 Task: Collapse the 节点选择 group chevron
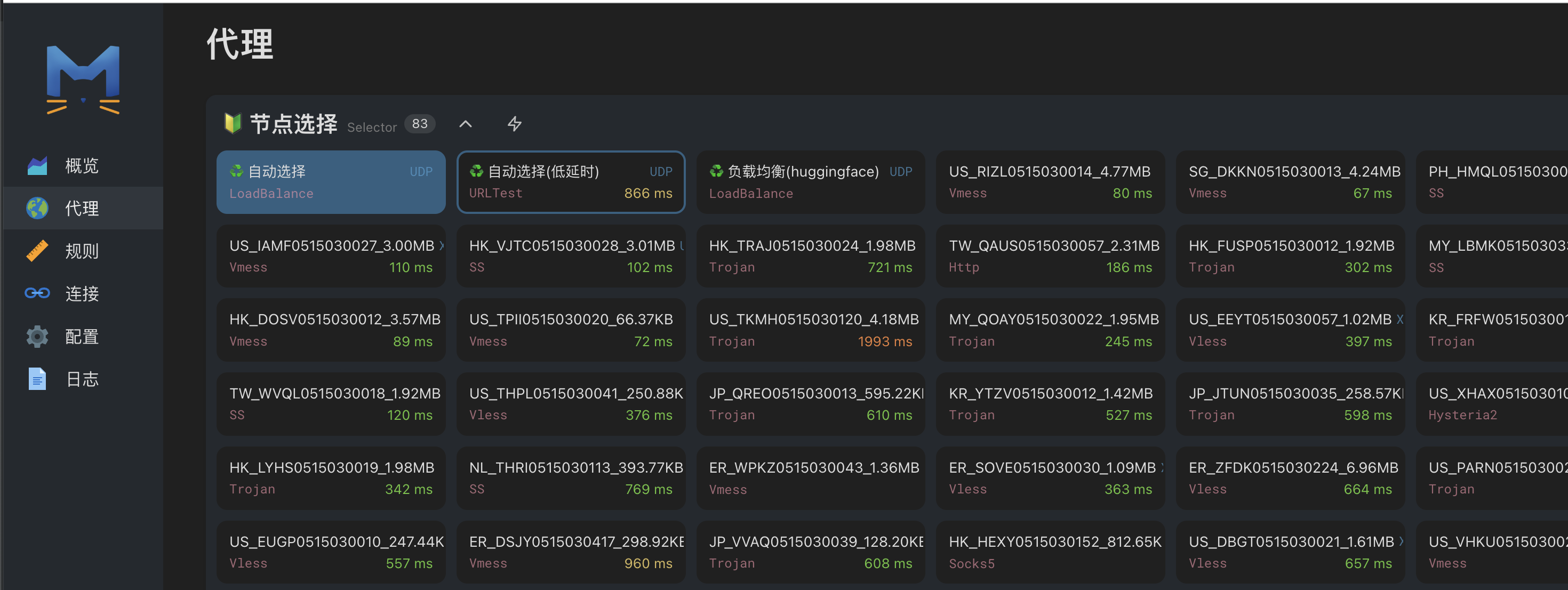pyautogui.click(x=465, y=124)
